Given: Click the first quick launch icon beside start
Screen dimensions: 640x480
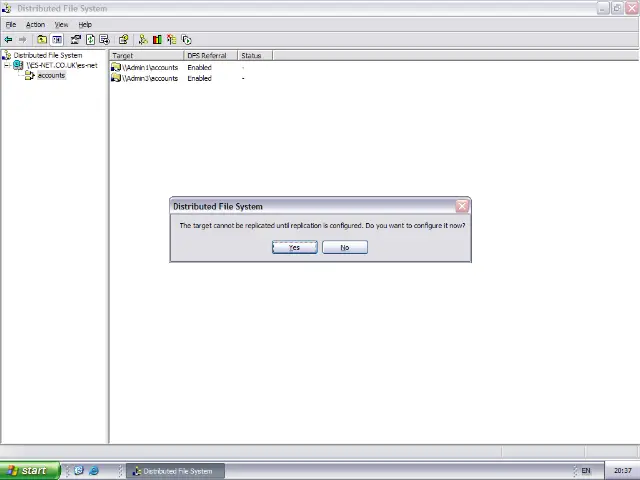Looking at the screenshot, I should point(79,471).
